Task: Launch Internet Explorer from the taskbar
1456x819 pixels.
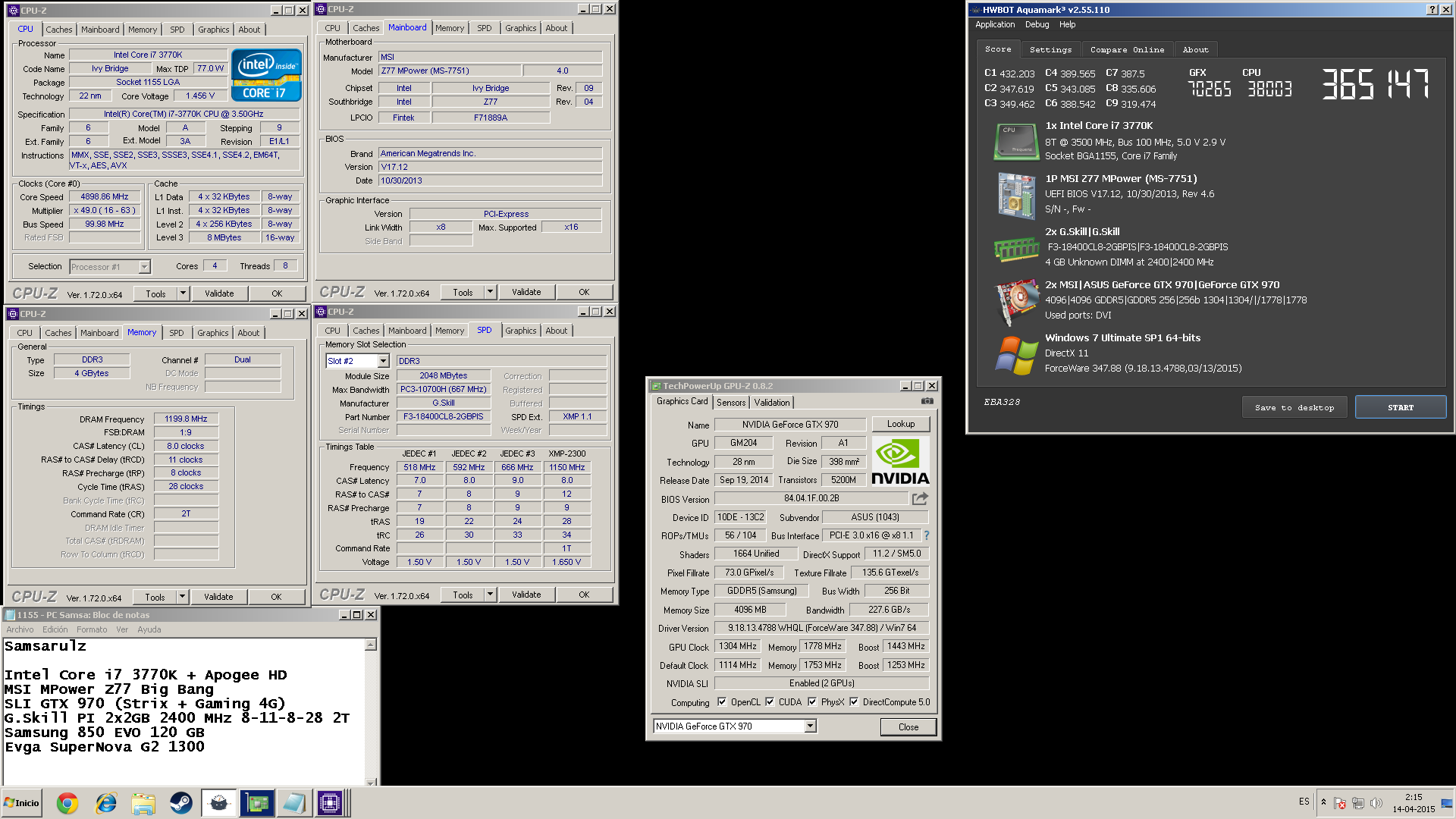Action: click(105, 803)
